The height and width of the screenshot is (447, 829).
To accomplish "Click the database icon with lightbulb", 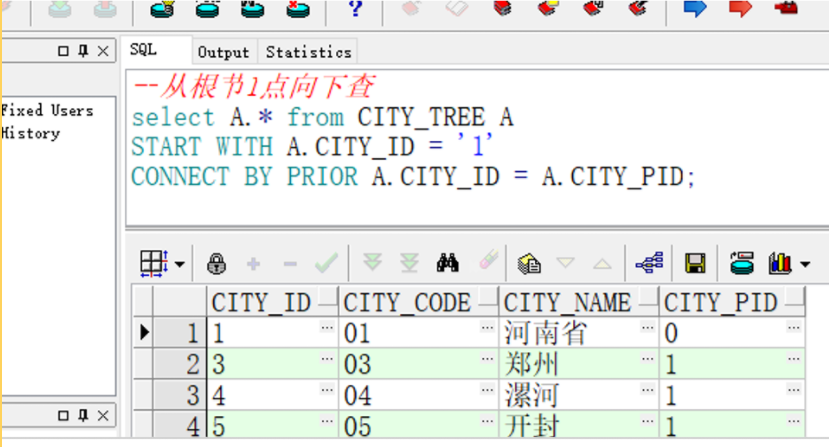I will 162,9.
